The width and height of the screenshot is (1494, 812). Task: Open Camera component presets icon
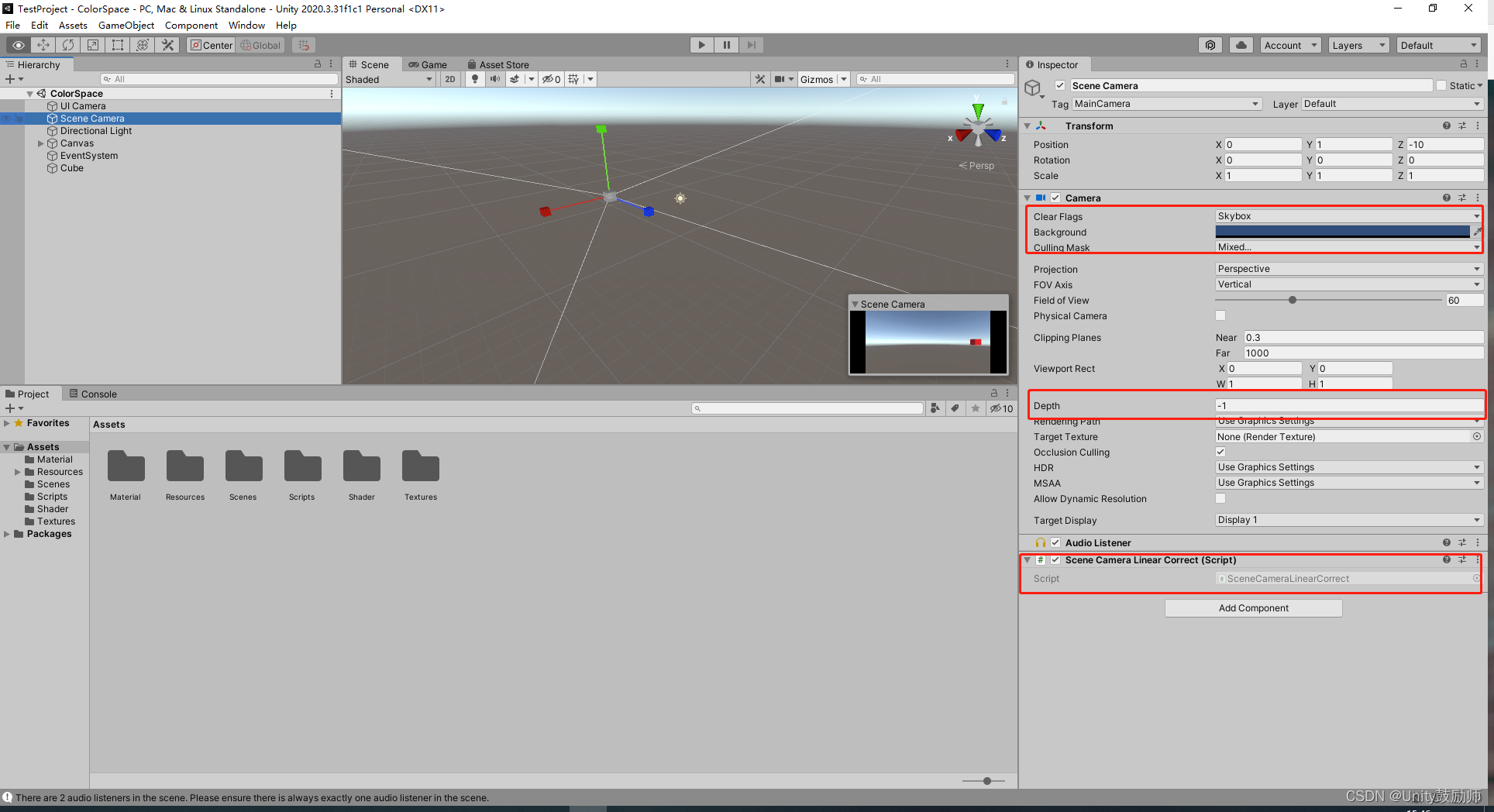1462,198
